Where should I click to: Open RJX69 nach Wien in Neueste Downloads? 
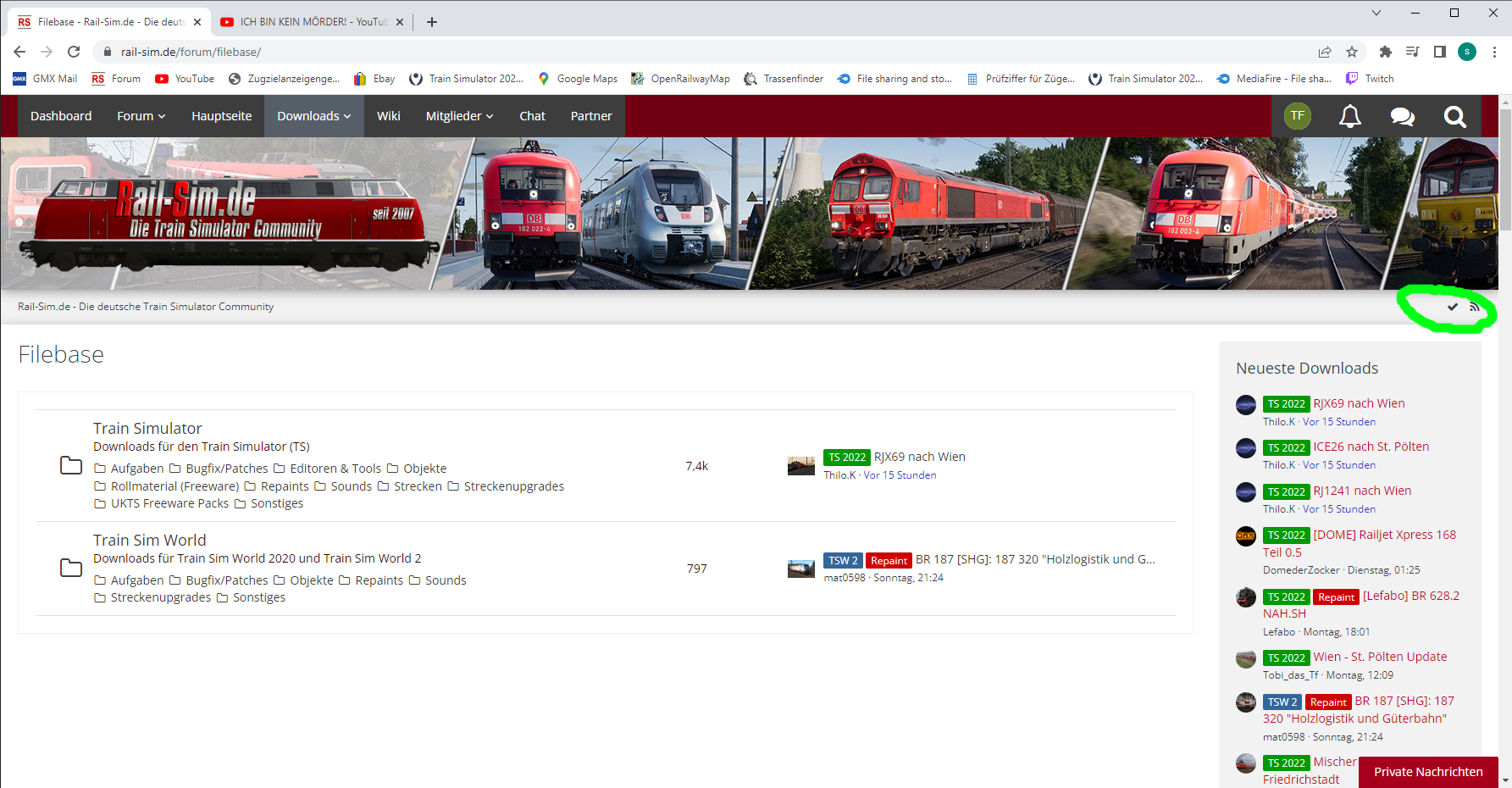tap(1359, 403)
